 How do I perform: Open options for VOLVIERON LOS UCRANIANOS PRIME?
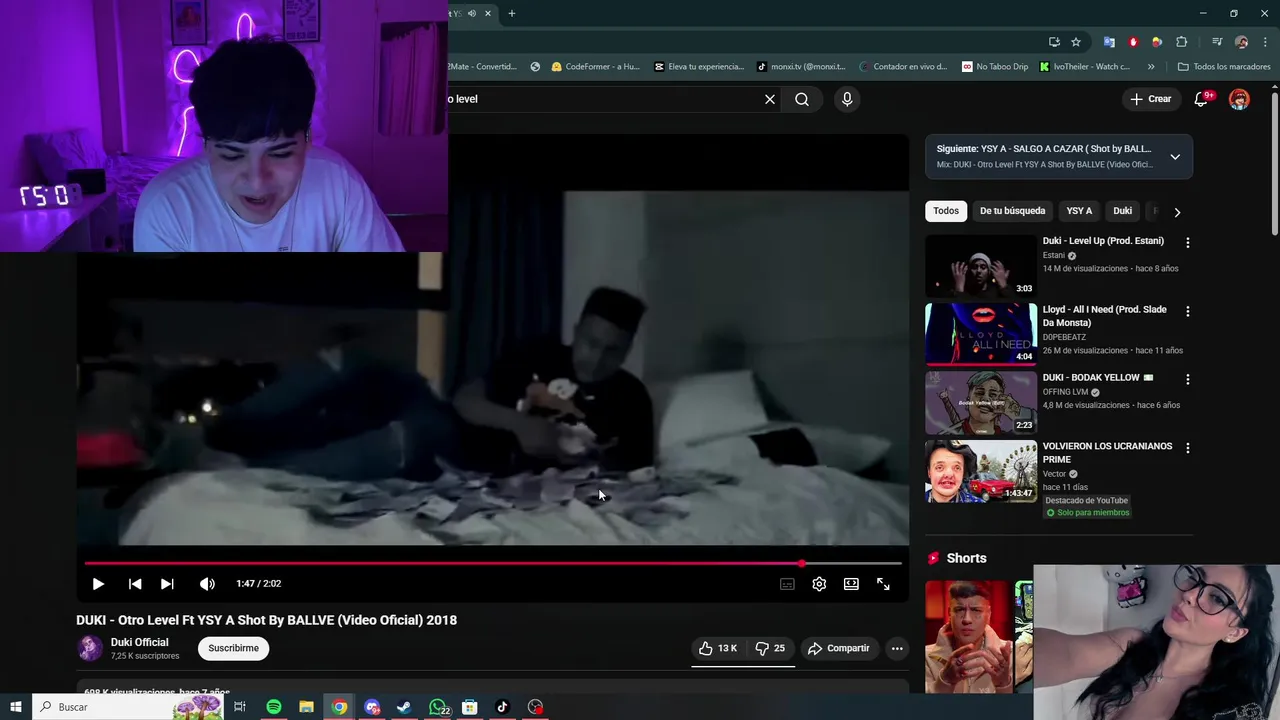[1187, 449]
